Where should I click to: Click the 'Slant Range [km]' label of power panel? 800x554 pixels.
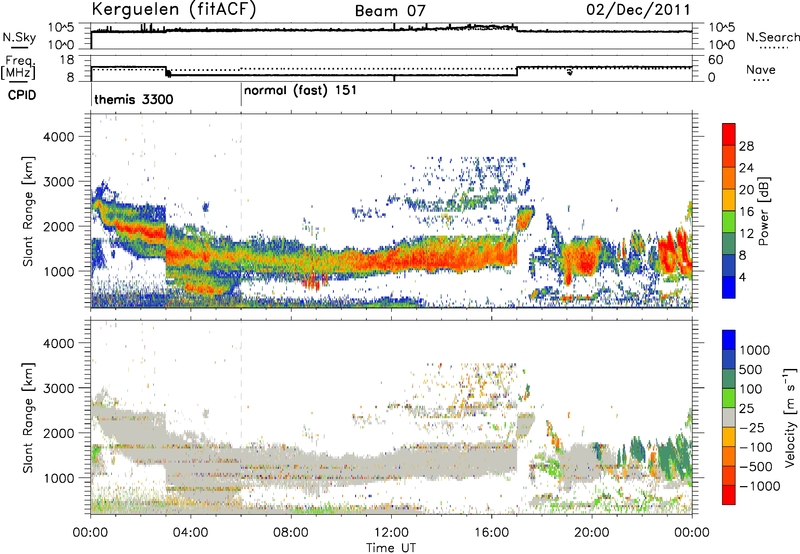pyautogui.click(x=28, y=211)
